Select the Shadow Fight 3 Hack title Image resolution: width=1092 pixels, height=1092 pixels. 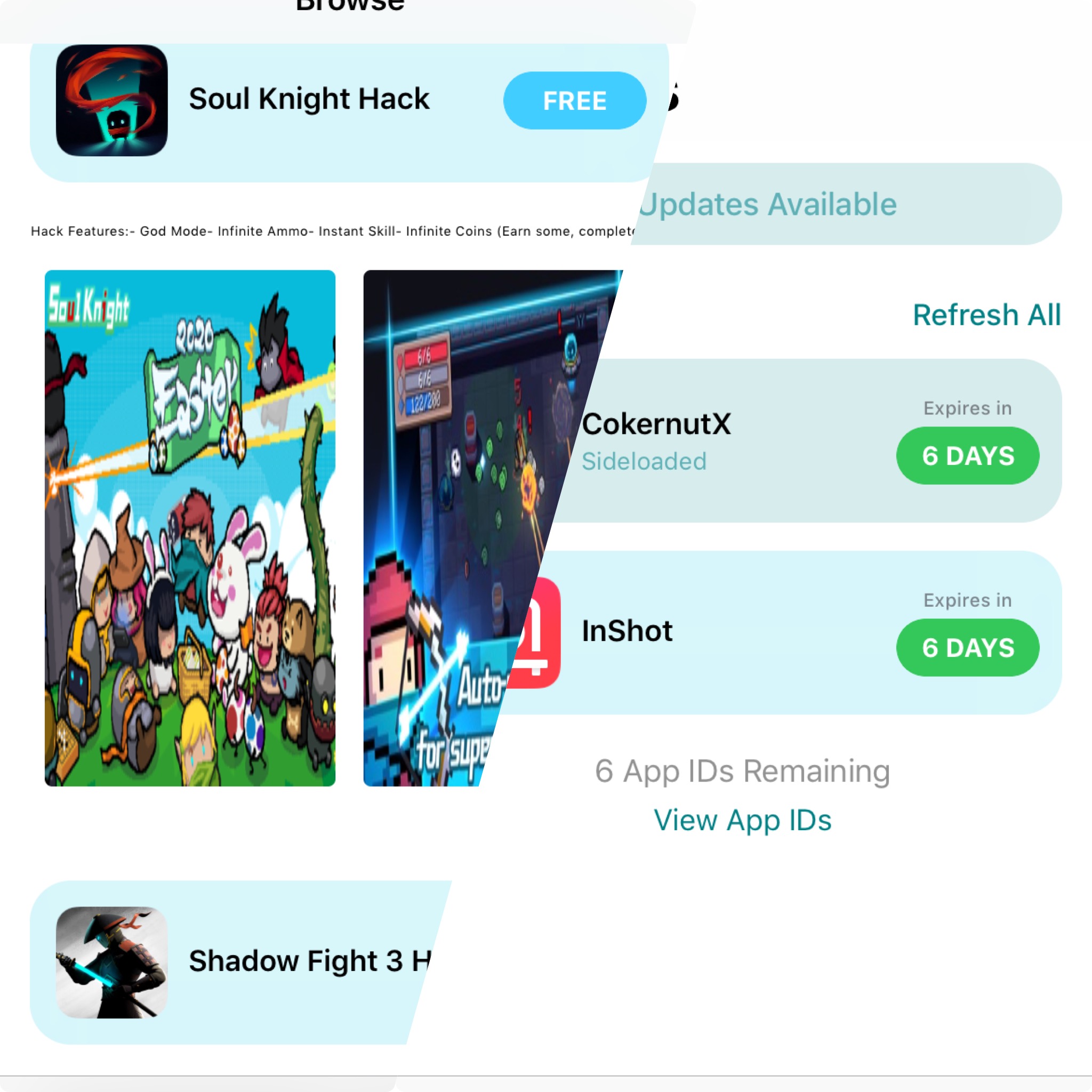click(x=310, y=961)
